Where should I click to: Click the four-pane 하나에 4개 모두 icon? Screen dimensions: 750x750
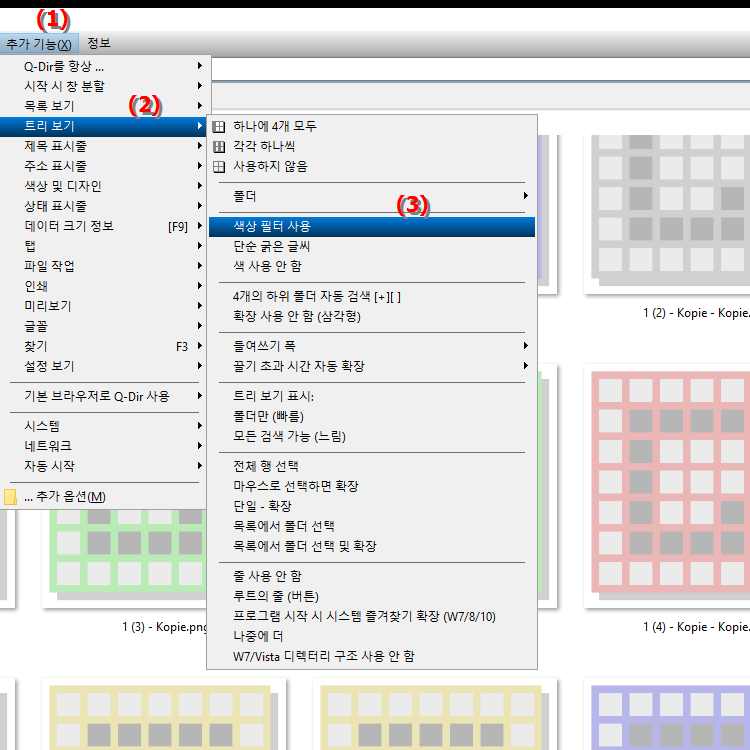[x=219, y=127]
